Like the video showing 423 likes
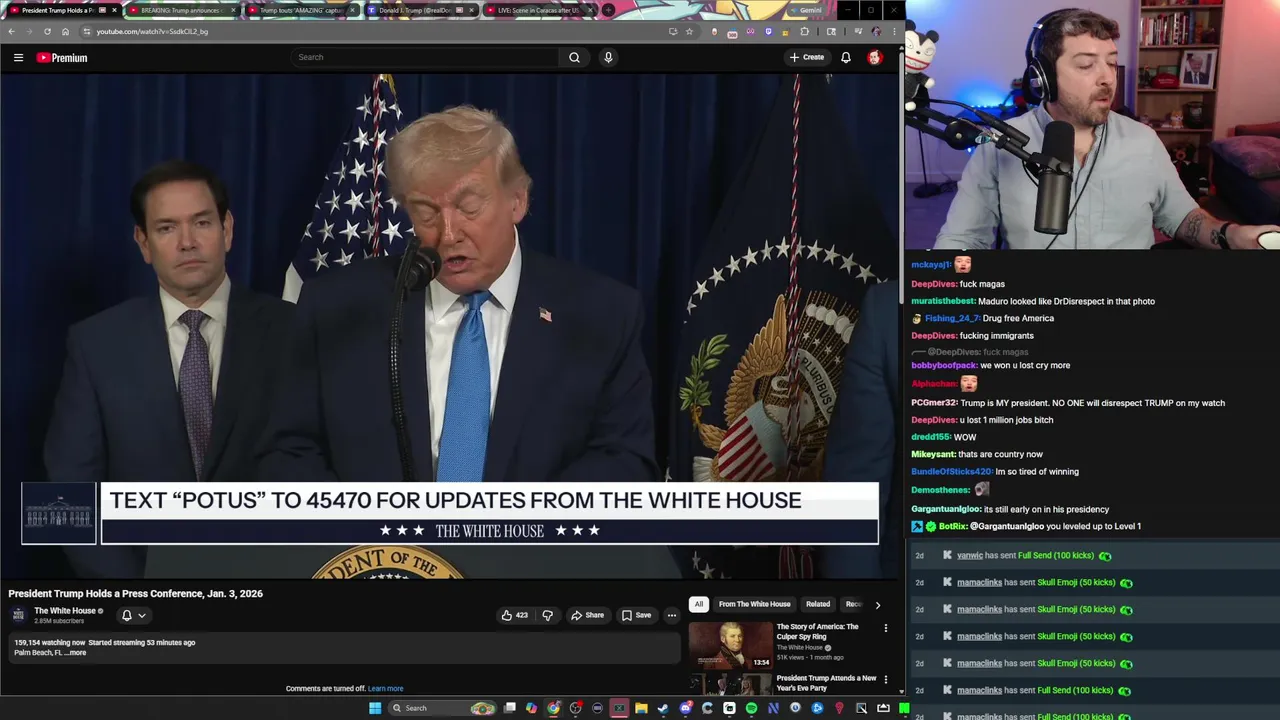Image resolution: width=1280 pixels, height=720 pixels. click(514, 615)
